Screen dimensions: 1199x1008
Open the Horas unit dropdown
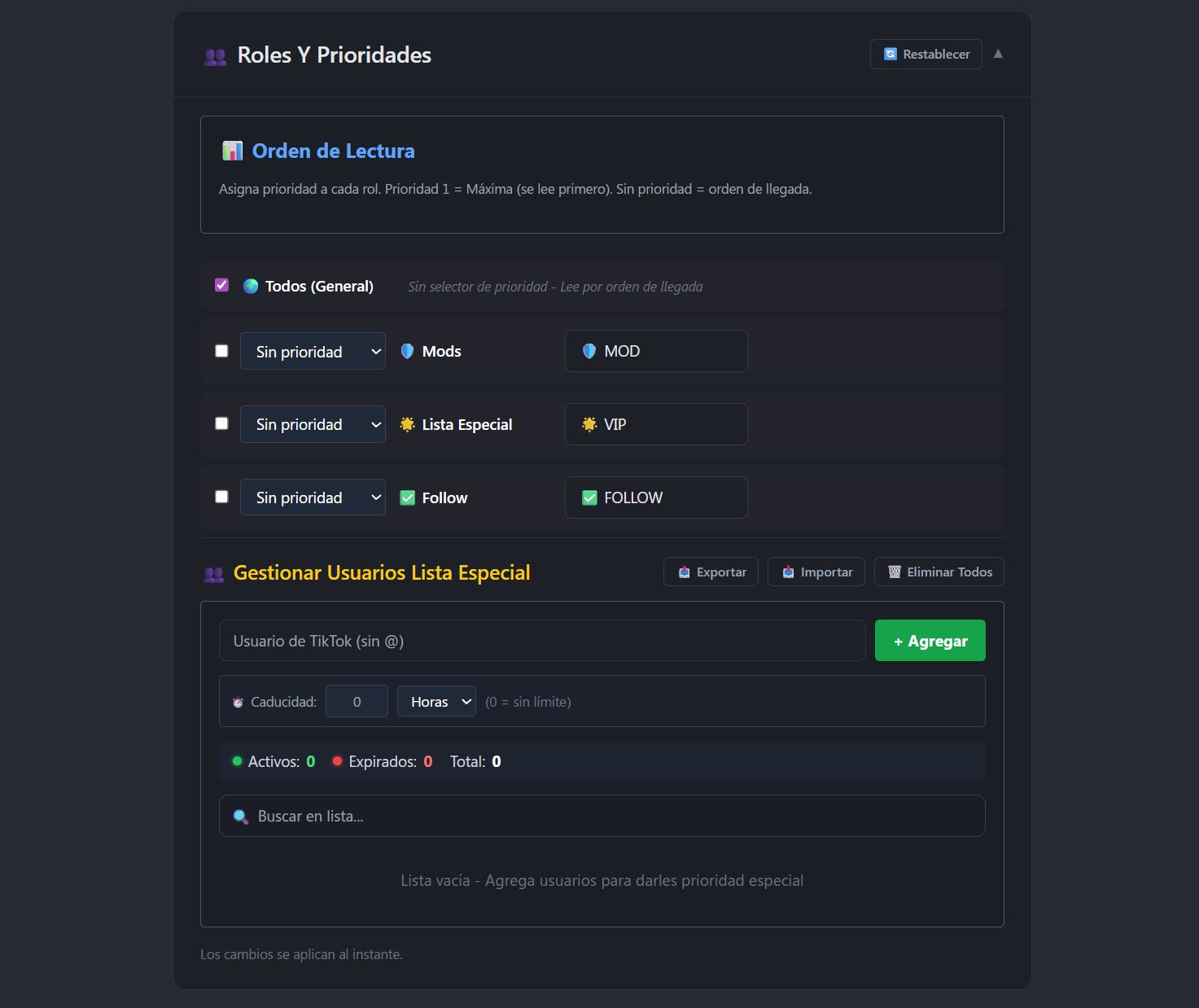point(436,701)
